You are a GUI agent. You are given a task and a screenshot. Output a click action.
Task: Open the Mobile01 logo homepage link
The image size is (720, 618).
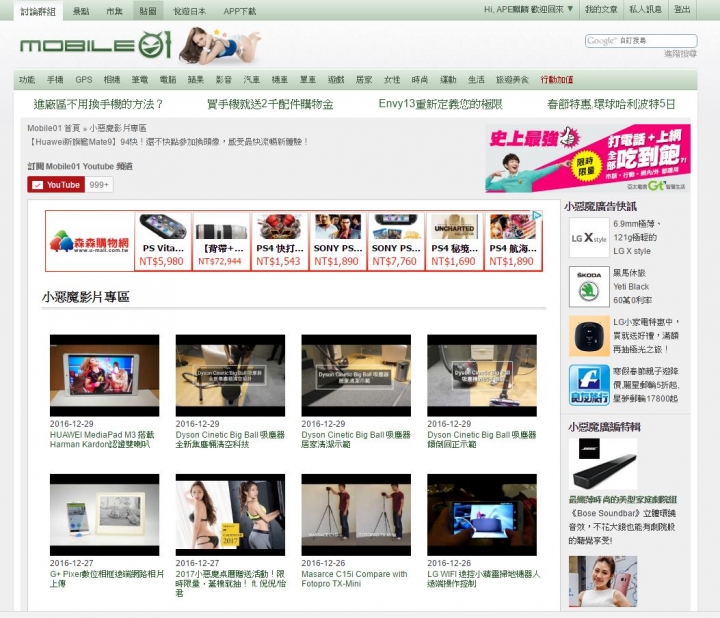pyautogui.click(x=95, y=45)
